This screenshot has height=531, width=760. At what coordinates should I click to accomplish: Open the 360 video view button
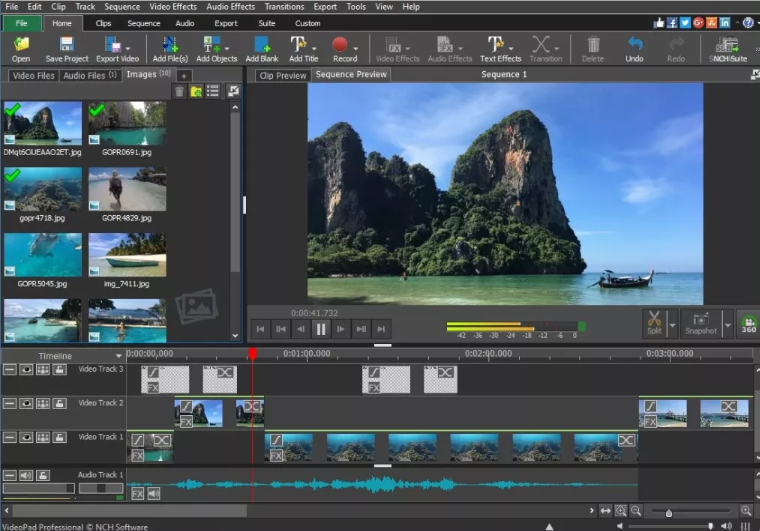point(748,323)
